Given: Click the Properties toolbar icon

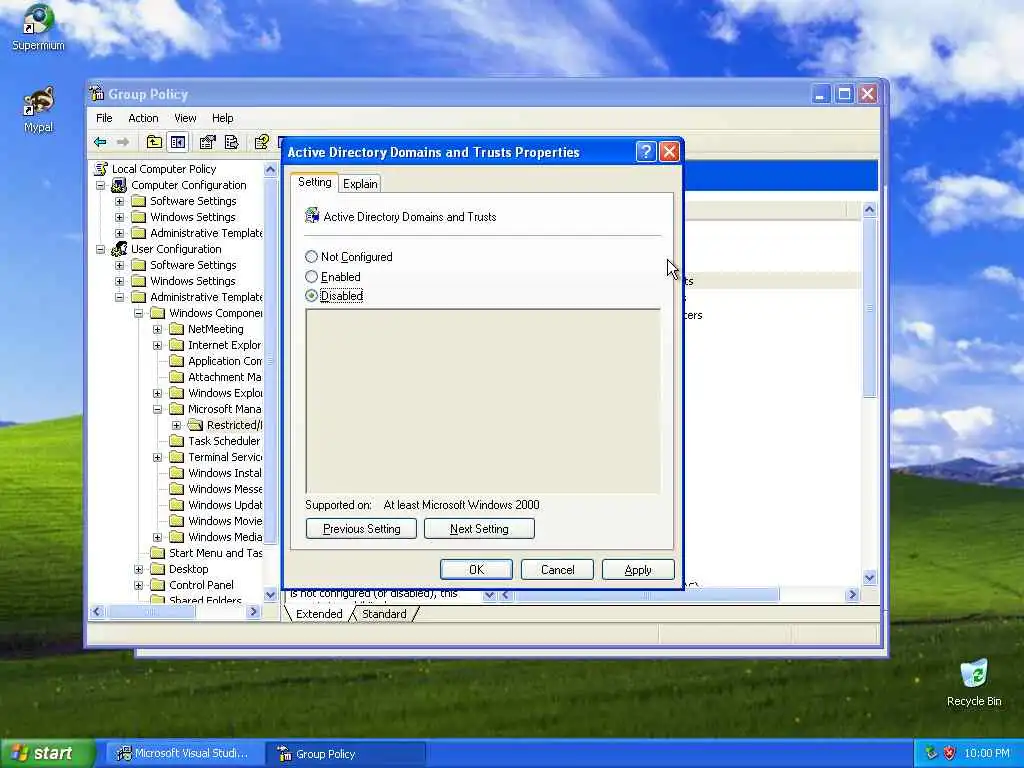Looking at the screenshot, I should coord(208,142).
